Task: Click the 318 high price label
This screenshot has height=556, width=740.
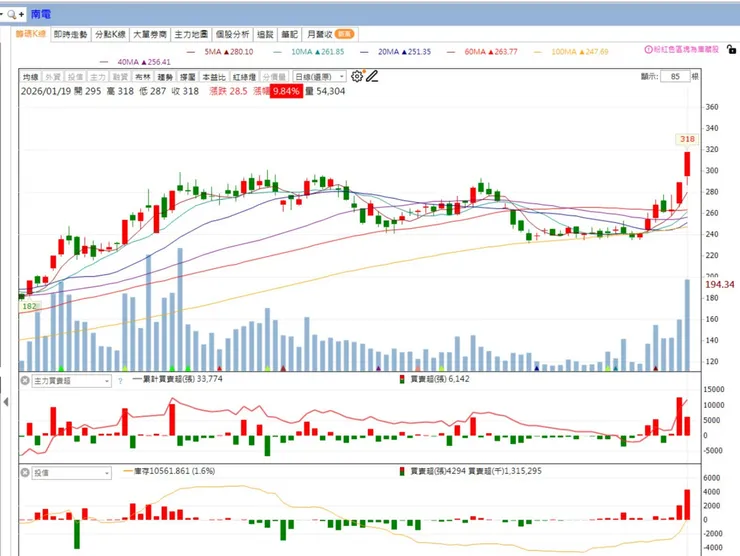Action: (x=687, y=139)
